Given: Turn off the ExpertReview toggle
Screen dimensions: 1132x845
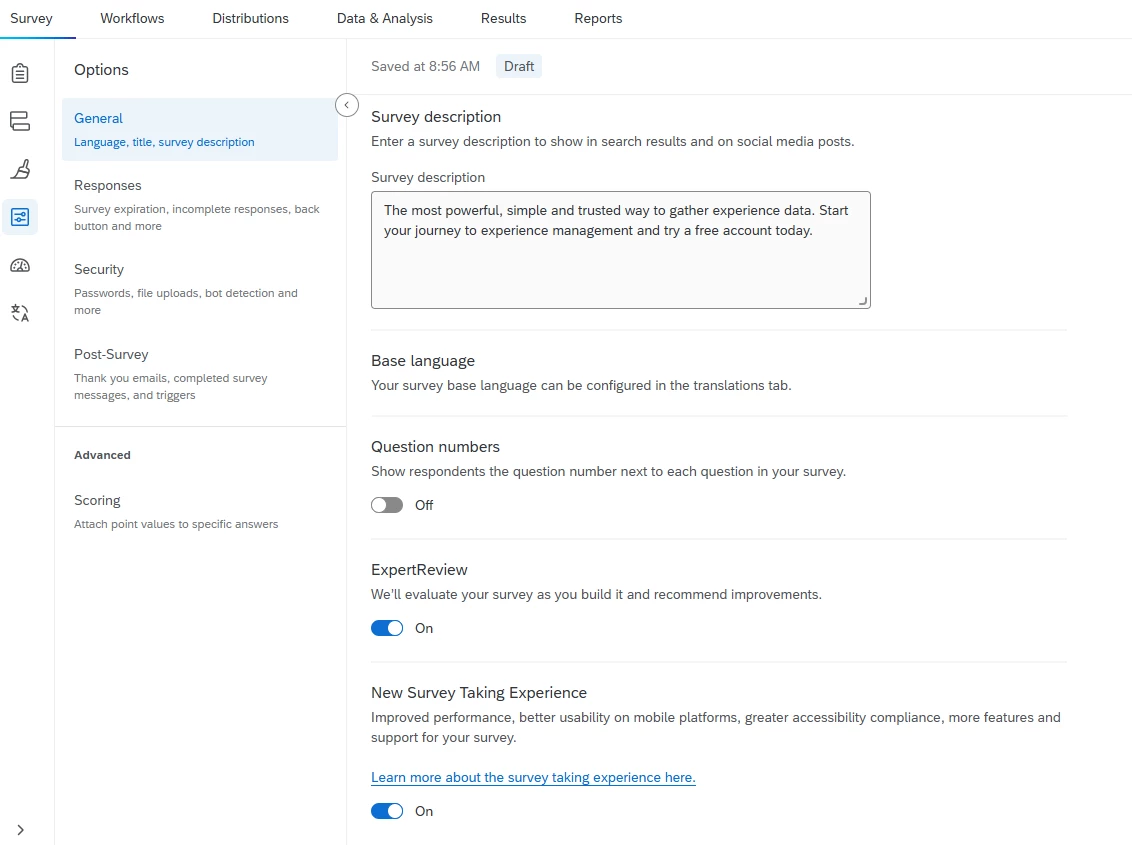Looking at the screenshot, I should (x=387, y=628).
